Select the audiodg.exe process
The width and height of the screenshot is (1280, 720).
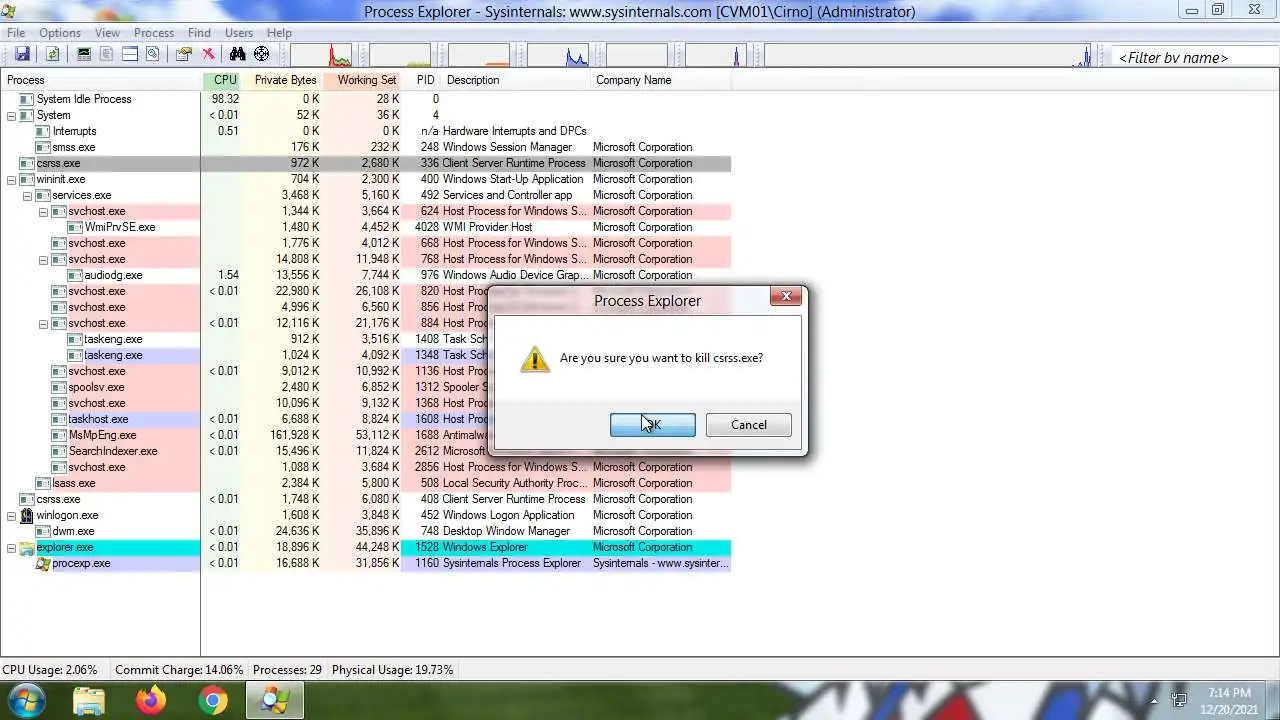coord(113,275)
